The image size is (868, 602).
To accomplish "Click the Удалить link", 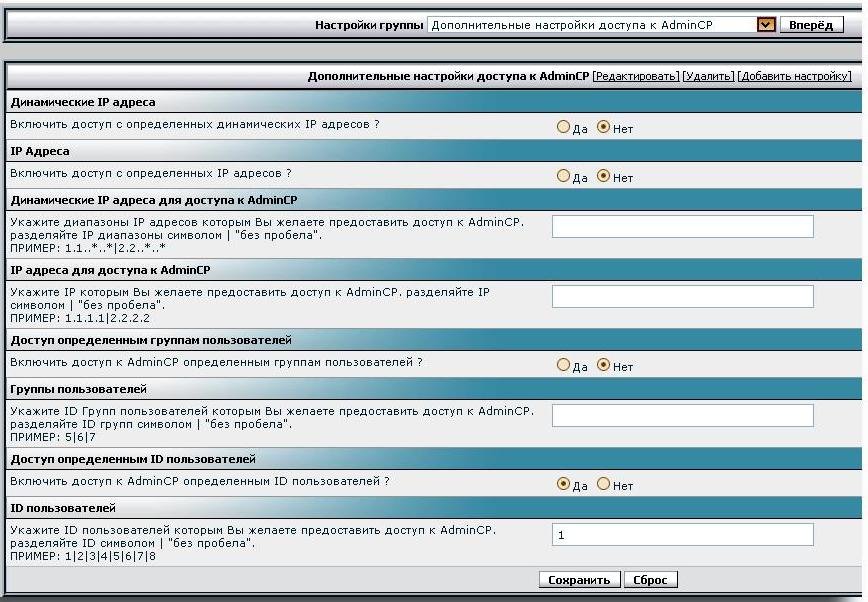I will (708, 76).
